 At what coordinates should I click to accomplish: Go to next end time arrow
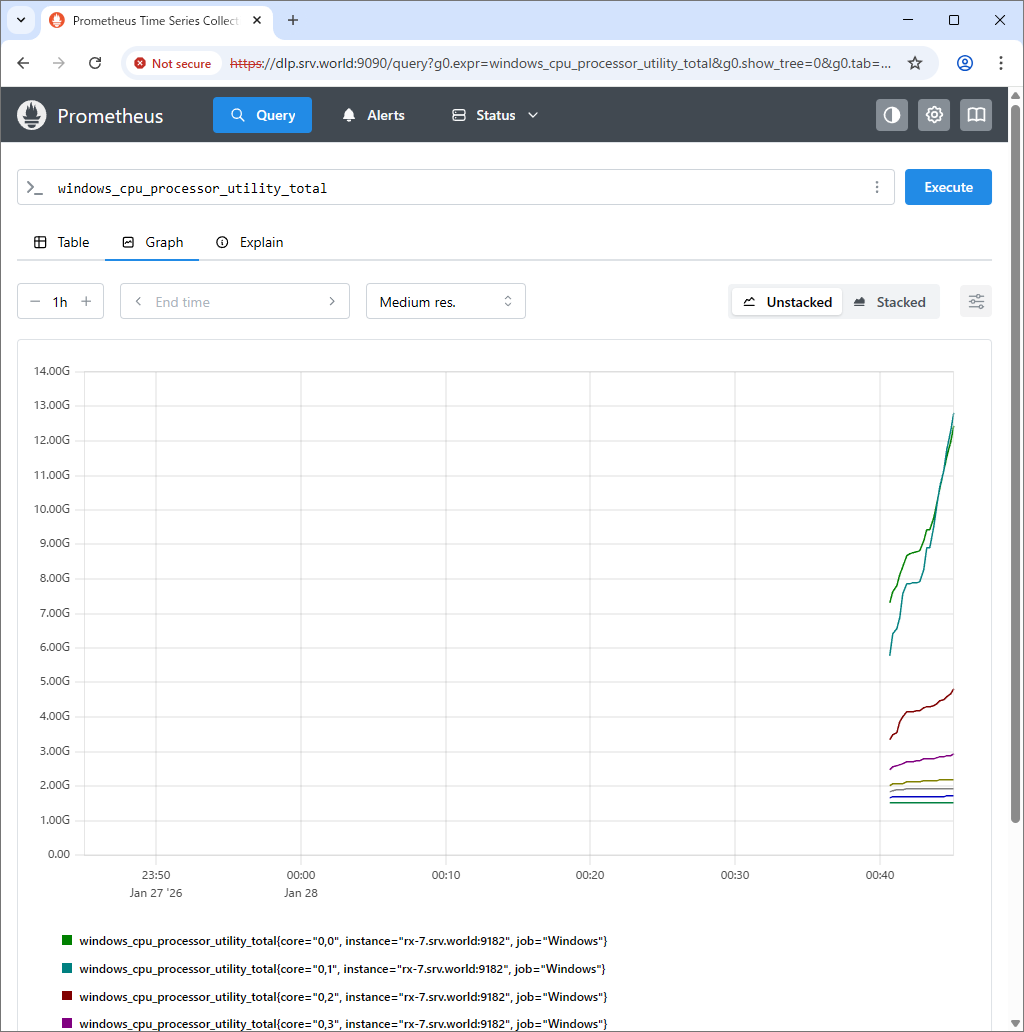point(332,301)
